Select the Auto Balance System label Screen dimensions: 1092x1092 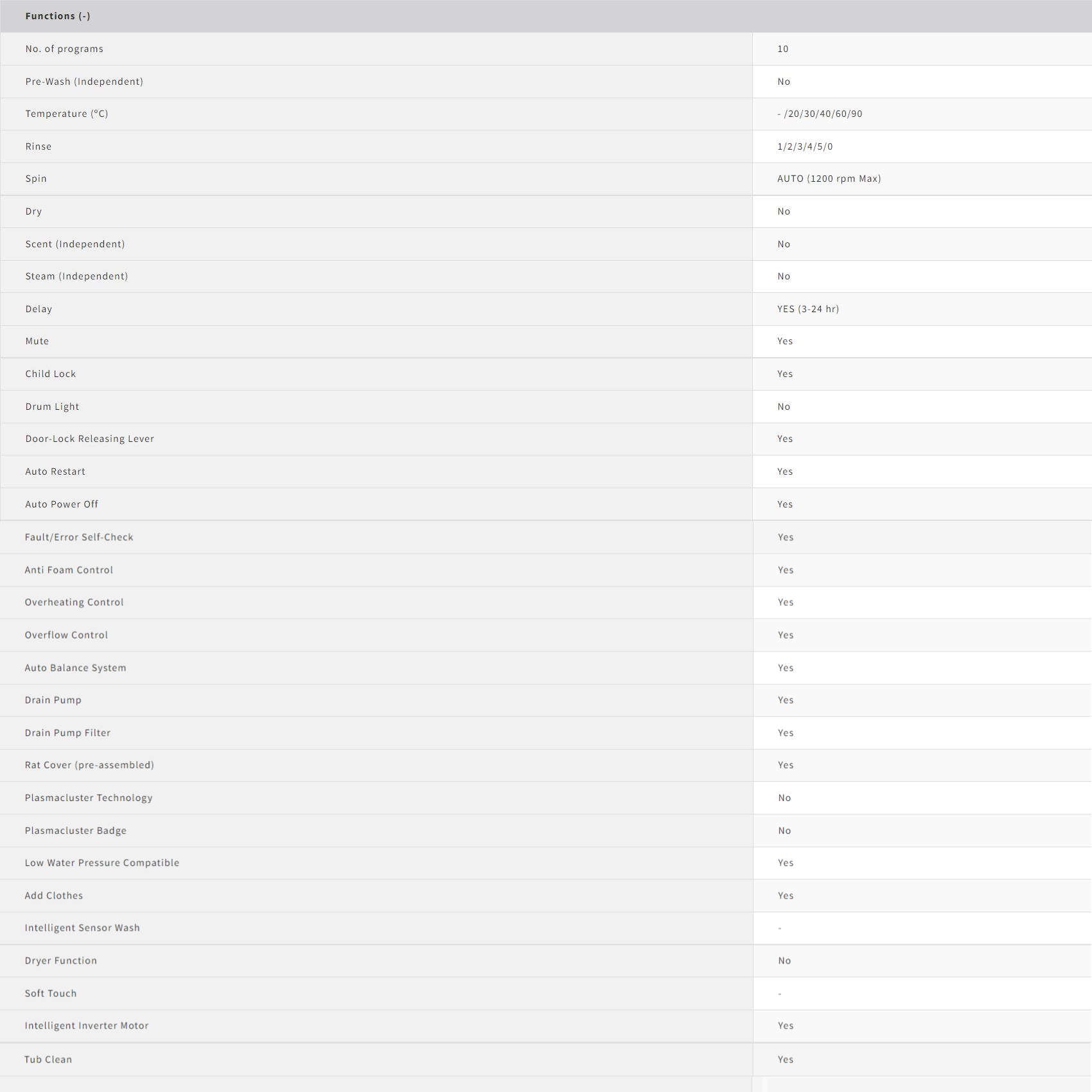coord(75,668)
